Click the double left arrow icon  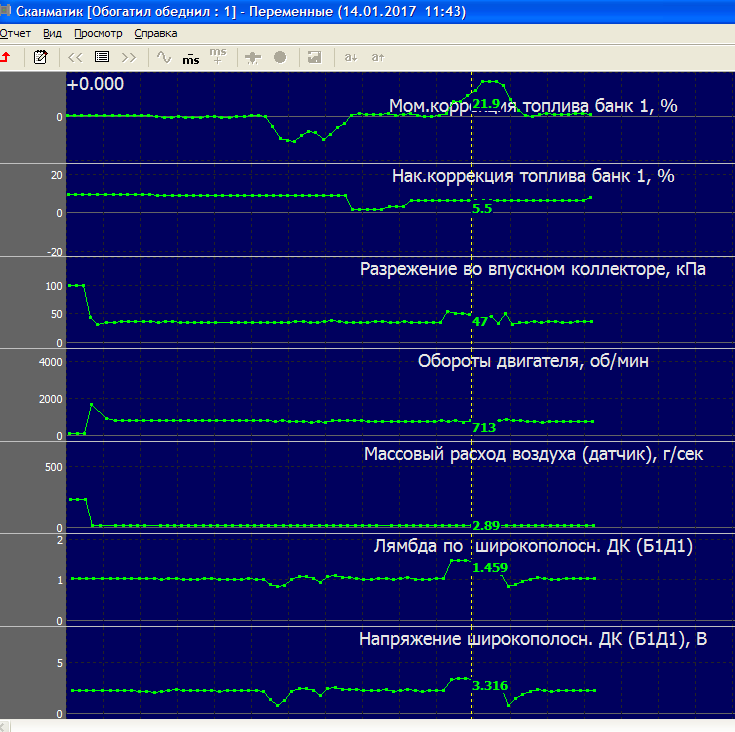pos(75,57)
